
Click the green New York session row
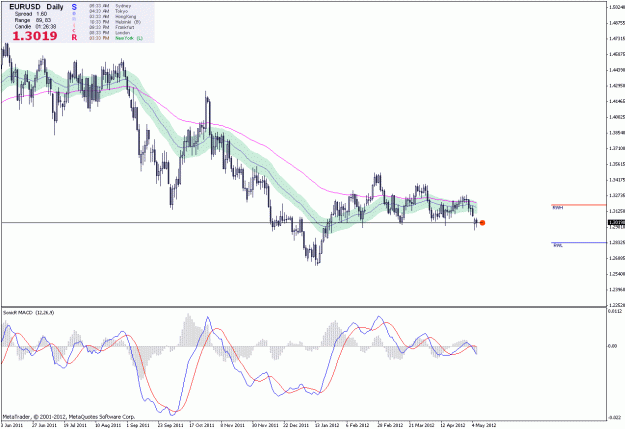(x=116, y=38)
